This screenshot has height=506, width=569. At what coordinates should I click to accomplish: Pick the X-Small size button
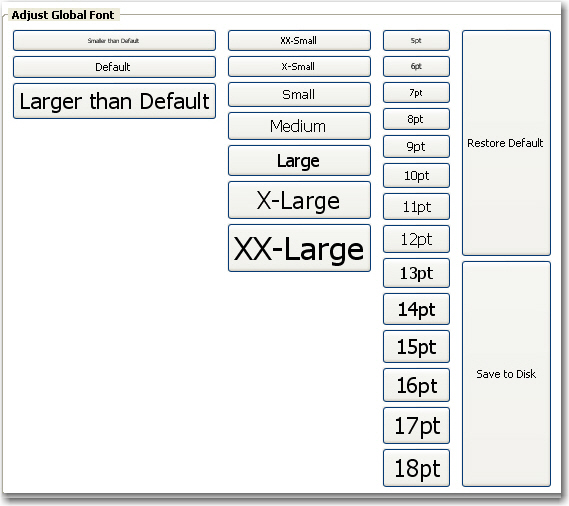[299, 66]
